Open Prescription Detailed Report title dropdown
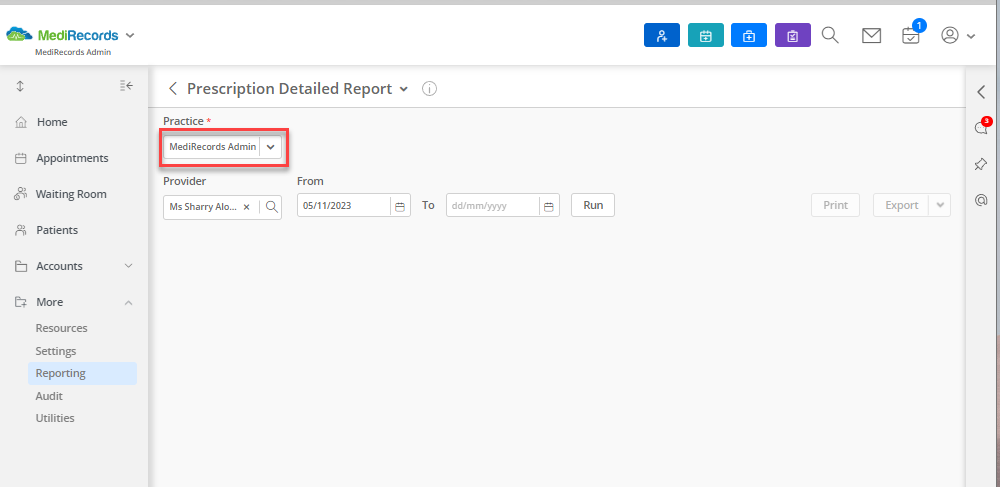The height and width of the screenshot is (487, 1000). point(403,89)
